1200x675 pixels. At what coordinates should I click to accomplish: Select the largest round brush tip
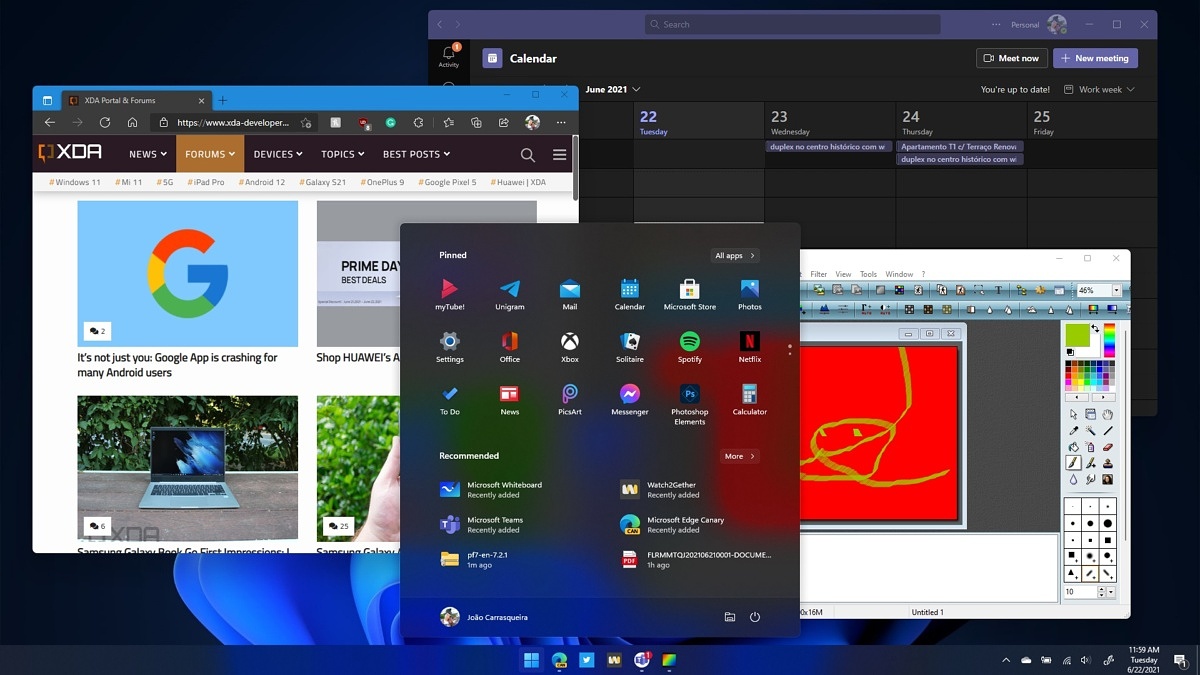(x=1107, y=523)
